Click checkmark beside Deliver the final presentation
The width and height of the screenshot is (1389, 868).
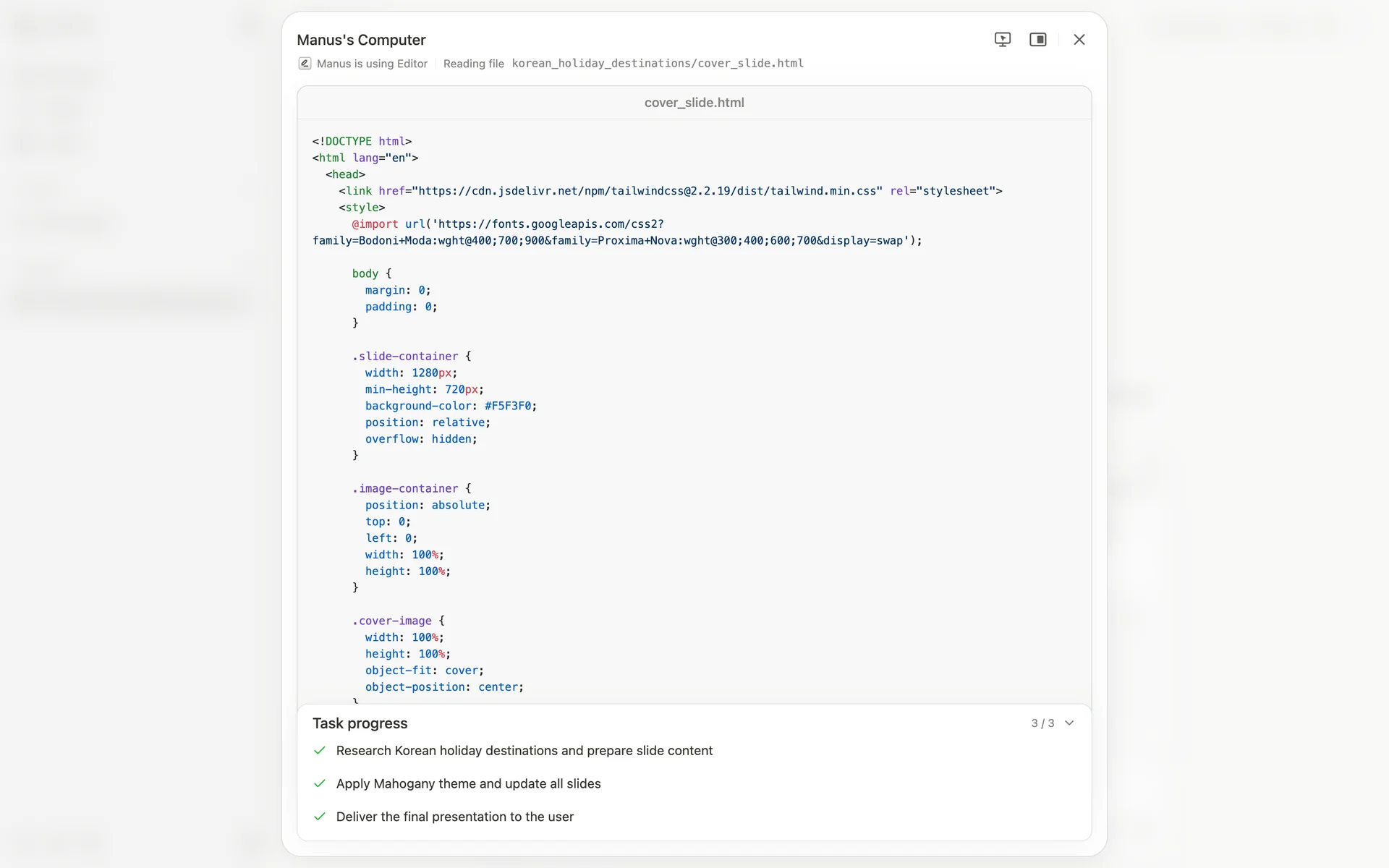(320, 817)
